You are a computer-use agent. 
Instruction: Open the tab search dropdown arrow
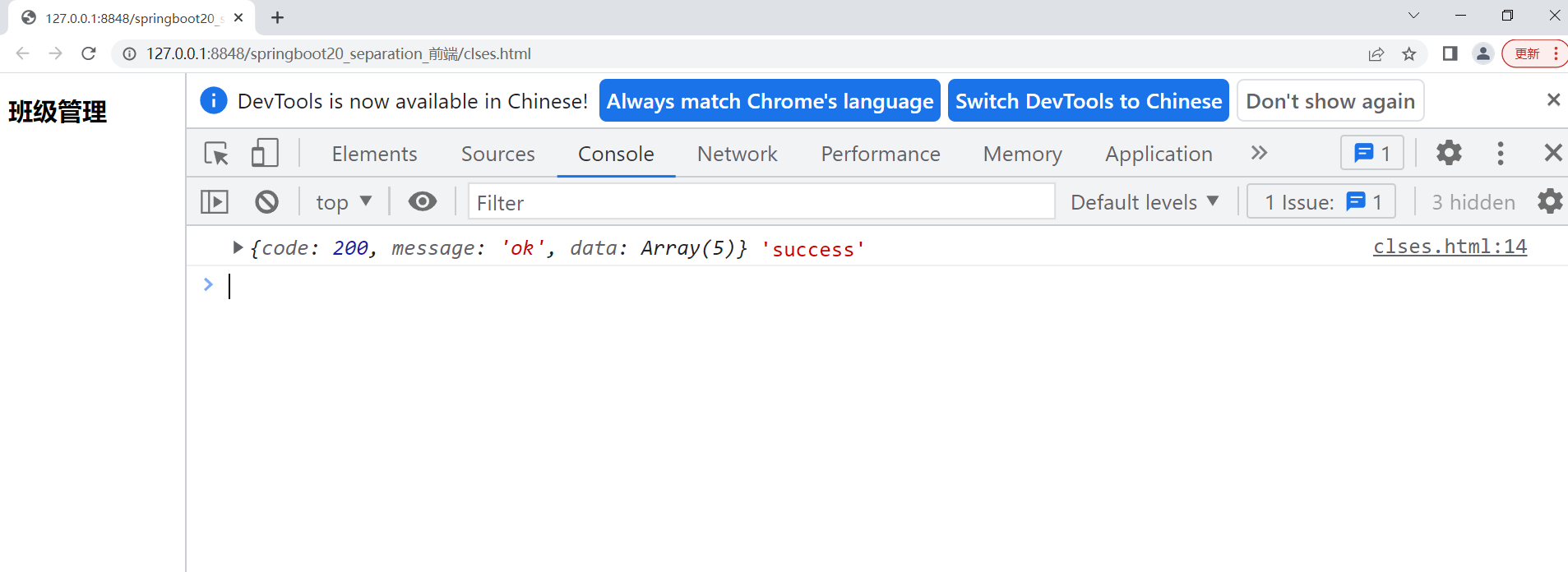(x=1413, y=16)
